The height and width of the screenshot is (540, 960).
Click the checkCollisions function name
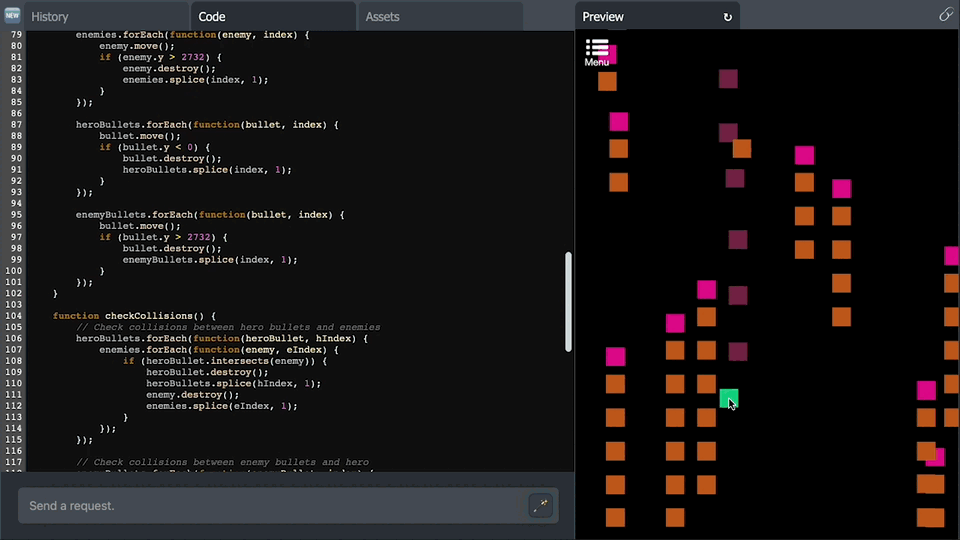(149, 316)
